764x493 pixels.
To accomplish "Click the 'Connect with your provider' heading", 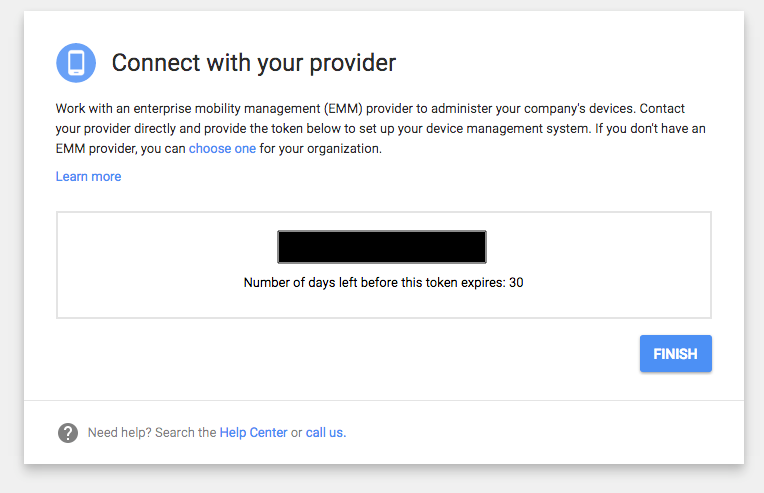I will [x=254, y=63].
